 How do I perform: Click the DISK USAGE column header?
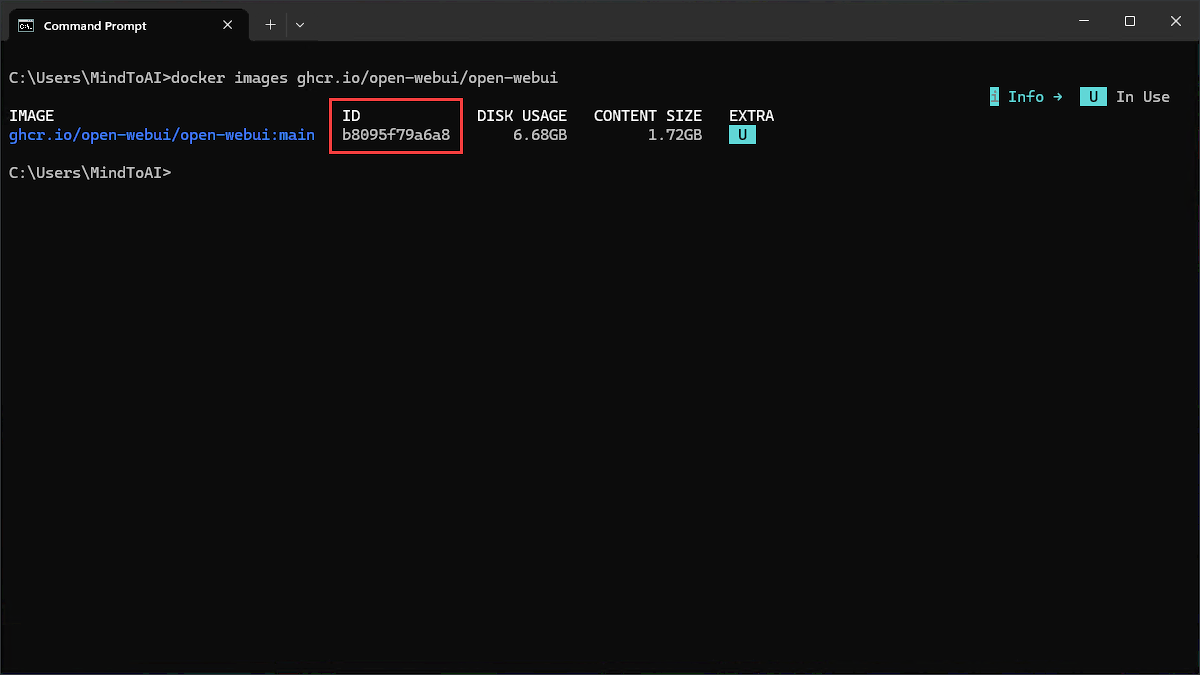pos(522,116)
